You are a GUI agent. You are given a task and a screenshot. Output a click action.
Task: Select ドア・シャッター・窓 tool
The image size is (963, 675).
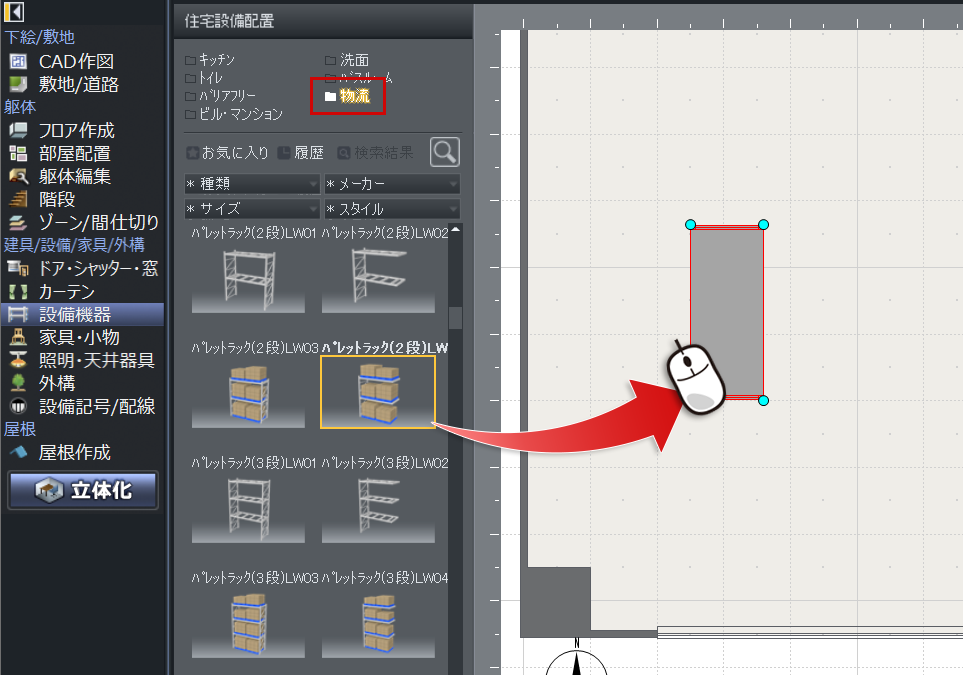click(97, 268)
